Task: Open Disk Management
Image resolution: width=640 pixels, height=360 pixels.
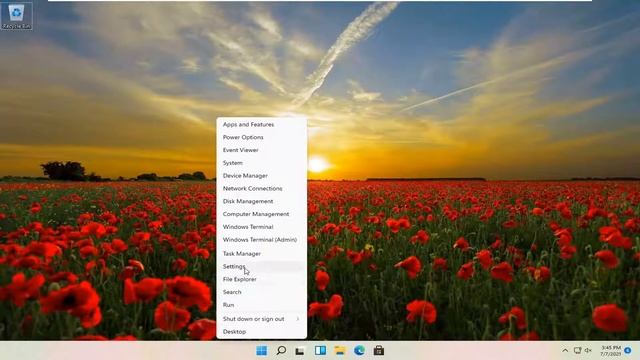Action: [x=262, y=201]
